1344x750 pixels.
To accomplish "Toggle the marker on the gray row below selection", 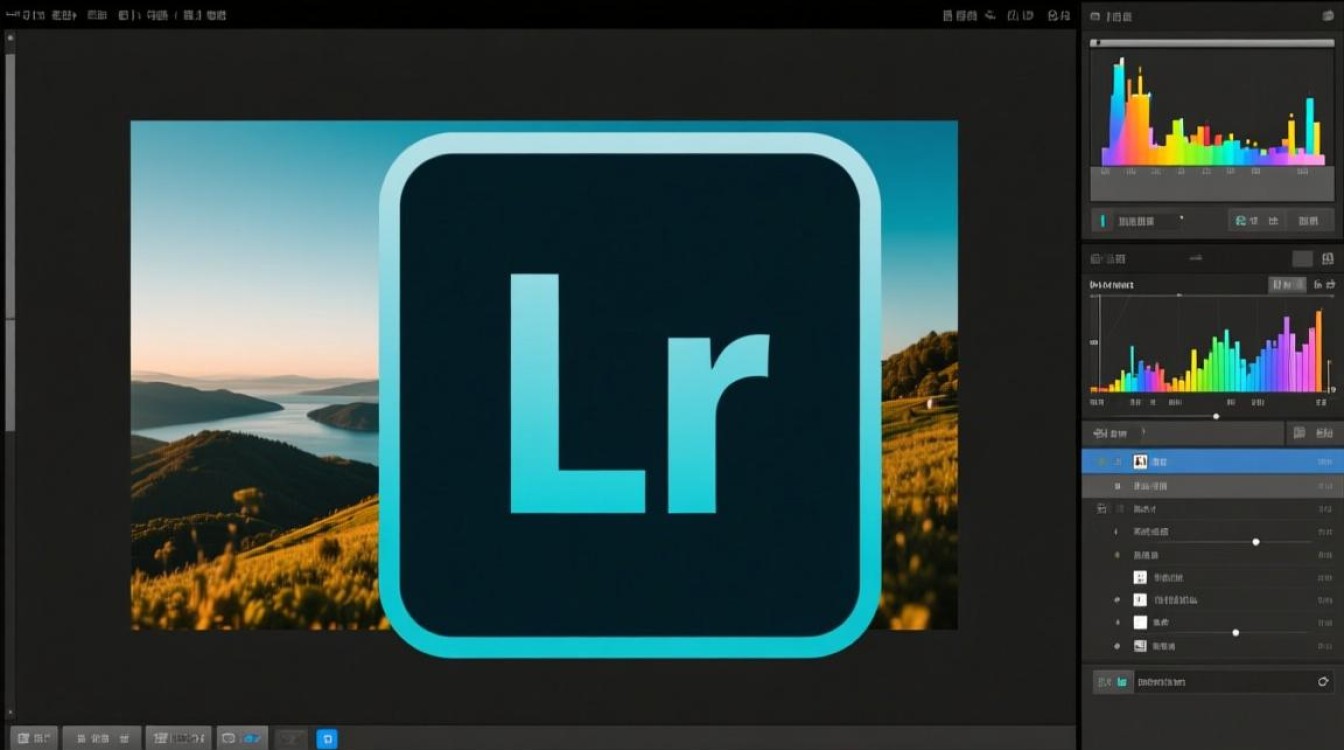I will tap(1117, 486).
